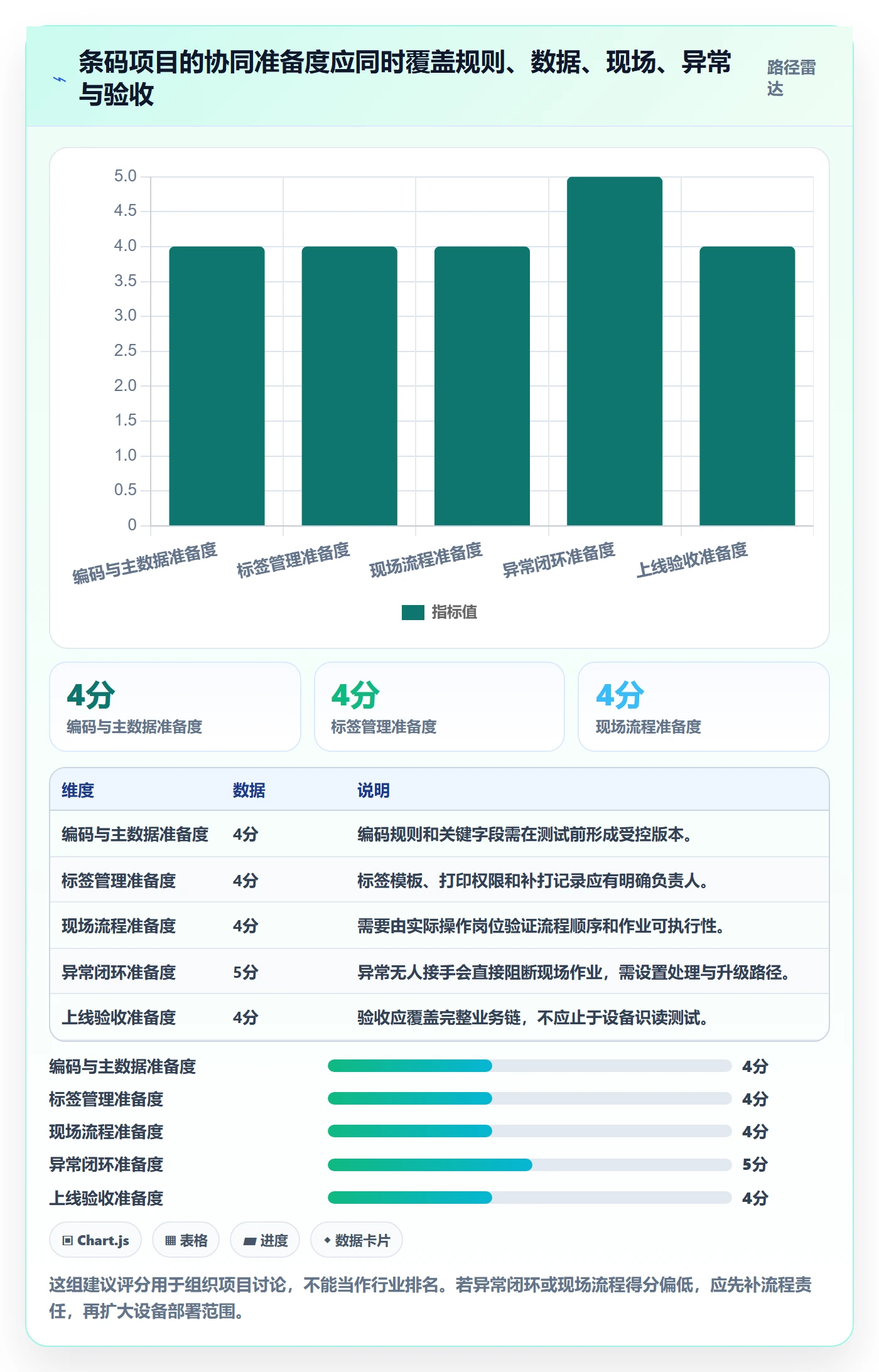Select the 标签管理准备度 table row name
This screenshot has height=1372, width=879.
tap(119, 881)
